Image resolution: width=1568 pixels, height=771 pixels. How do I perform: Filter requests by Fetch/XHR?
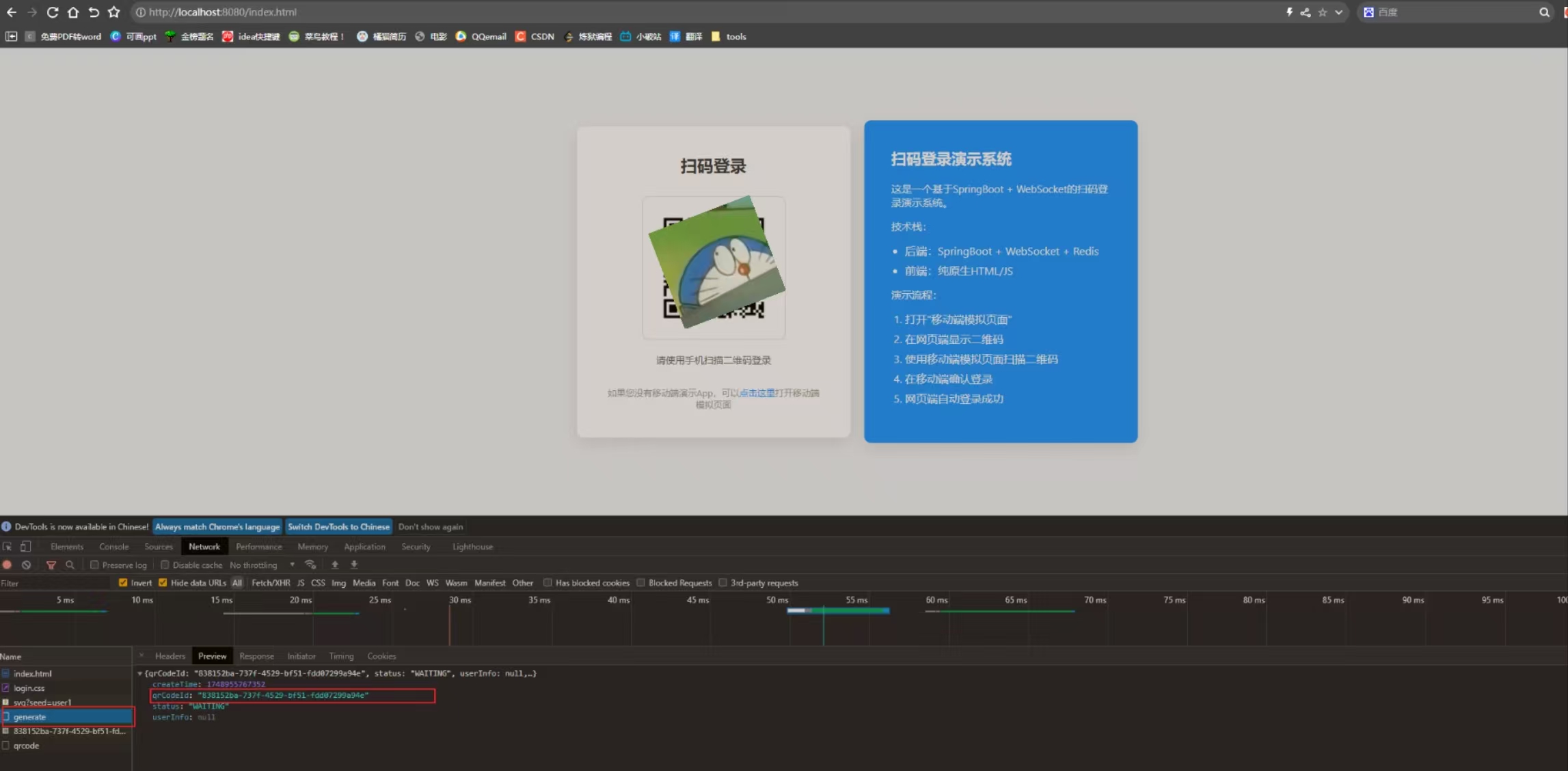271,583
